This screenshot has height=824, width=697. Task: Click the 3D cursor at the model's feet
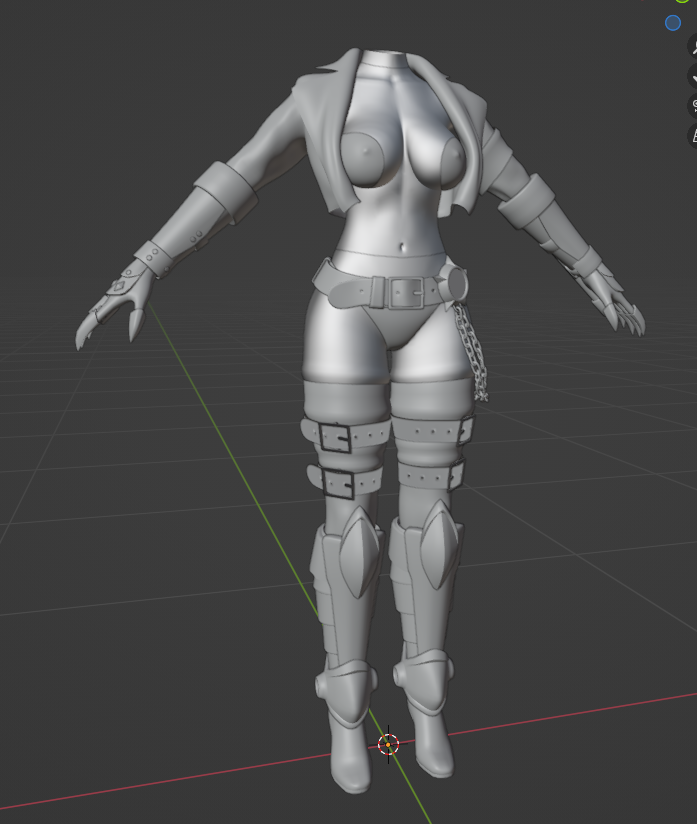[388, 744]
